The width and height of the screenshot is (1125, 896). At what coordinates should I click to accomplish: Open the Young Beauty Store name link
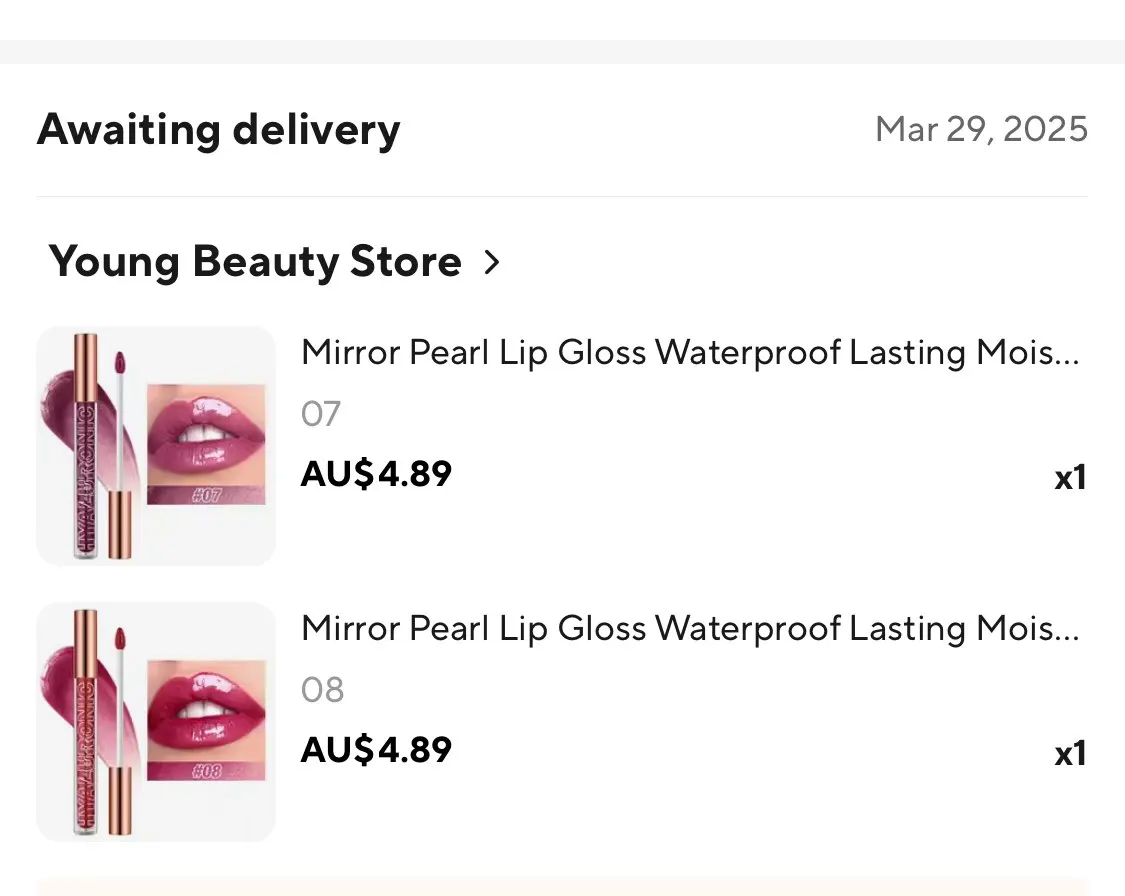[x=255, y=262]
